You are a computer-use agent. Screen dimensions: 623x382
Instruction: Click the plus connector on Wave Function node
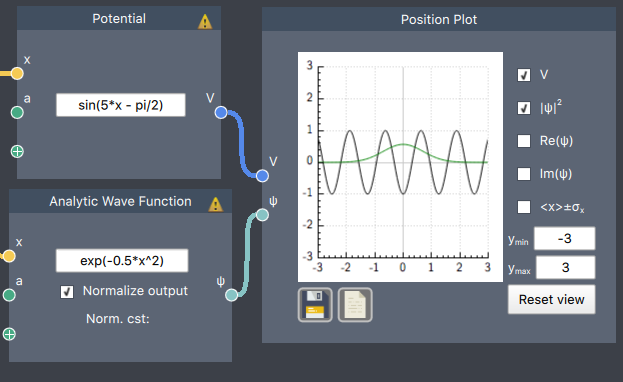(x=9, y=334)
